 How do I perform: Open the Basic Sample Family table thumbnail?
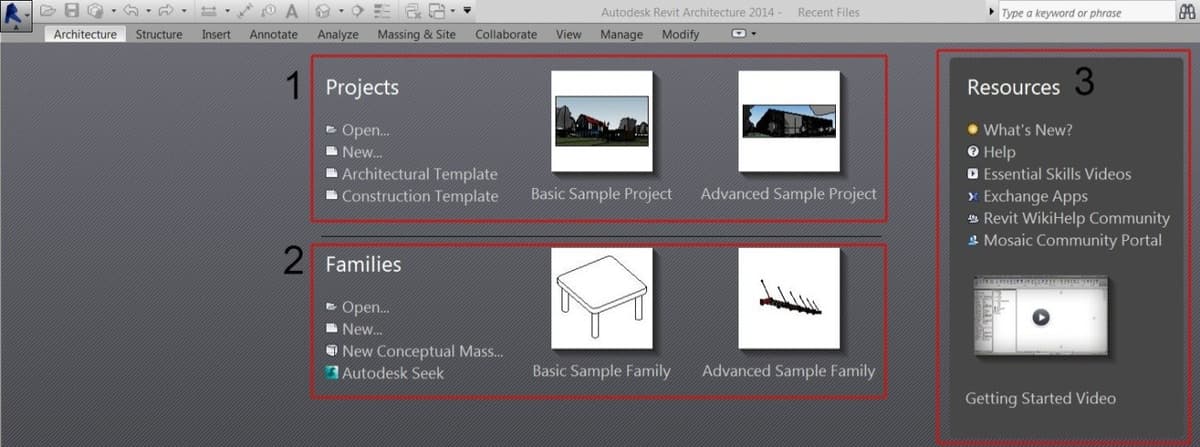coord(602,299)
